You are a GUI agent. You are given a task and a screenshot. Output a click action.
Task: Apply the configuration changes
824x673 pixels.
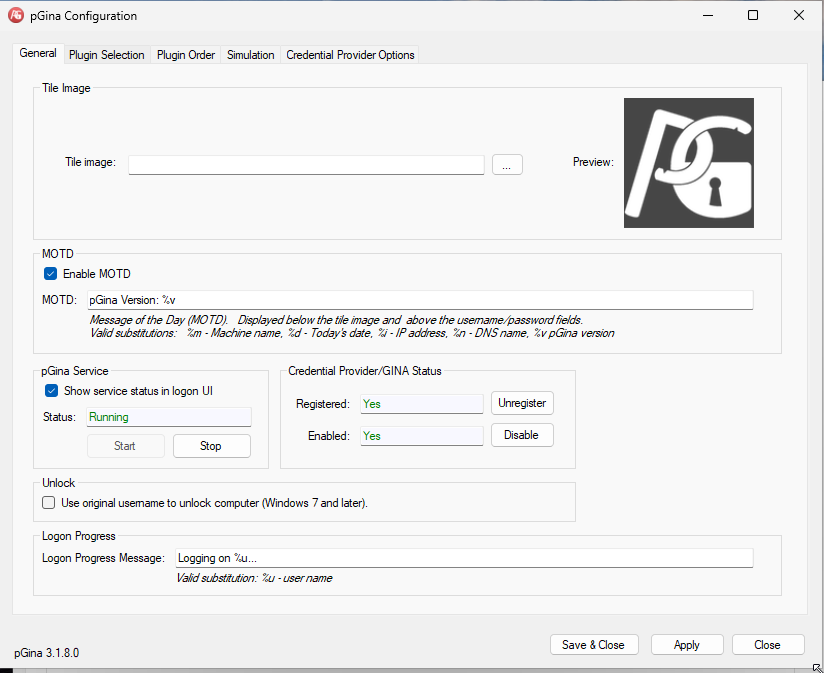[687, 645]
